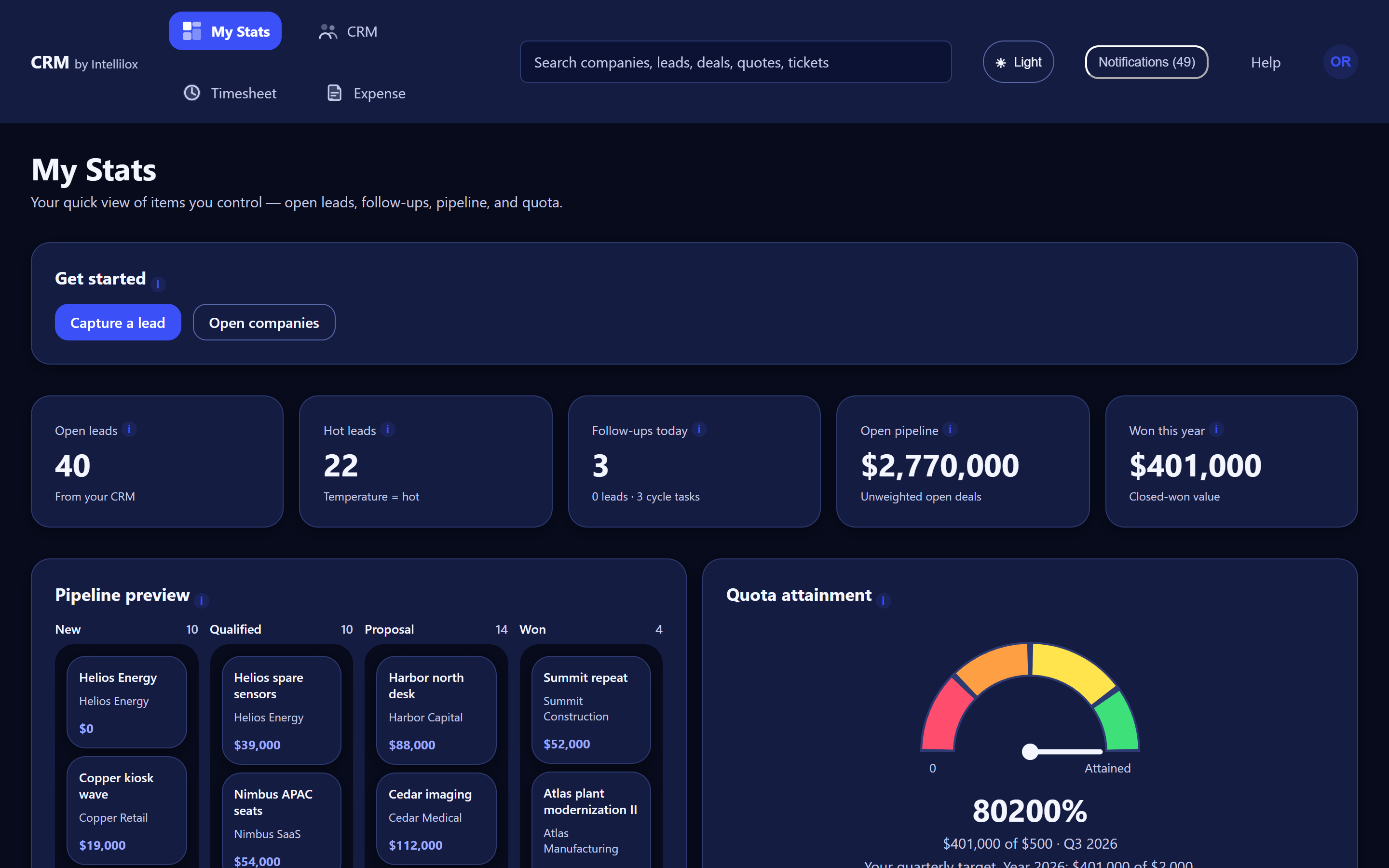Click Capture a lead button
1389x868 pixels.
[x=118, y=322]
